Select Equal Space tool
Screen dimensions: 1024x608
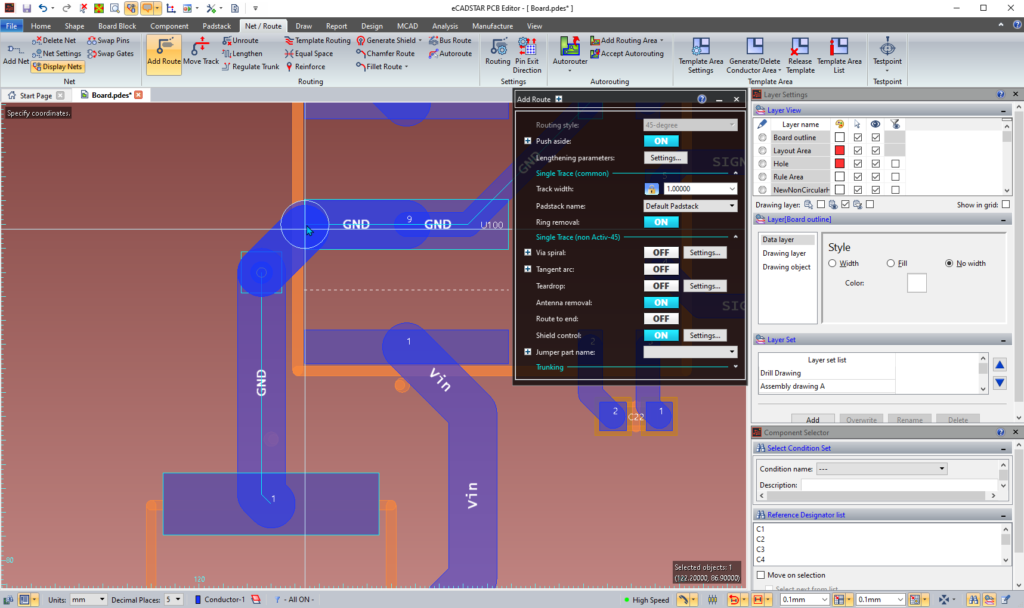tap(308, 54)
